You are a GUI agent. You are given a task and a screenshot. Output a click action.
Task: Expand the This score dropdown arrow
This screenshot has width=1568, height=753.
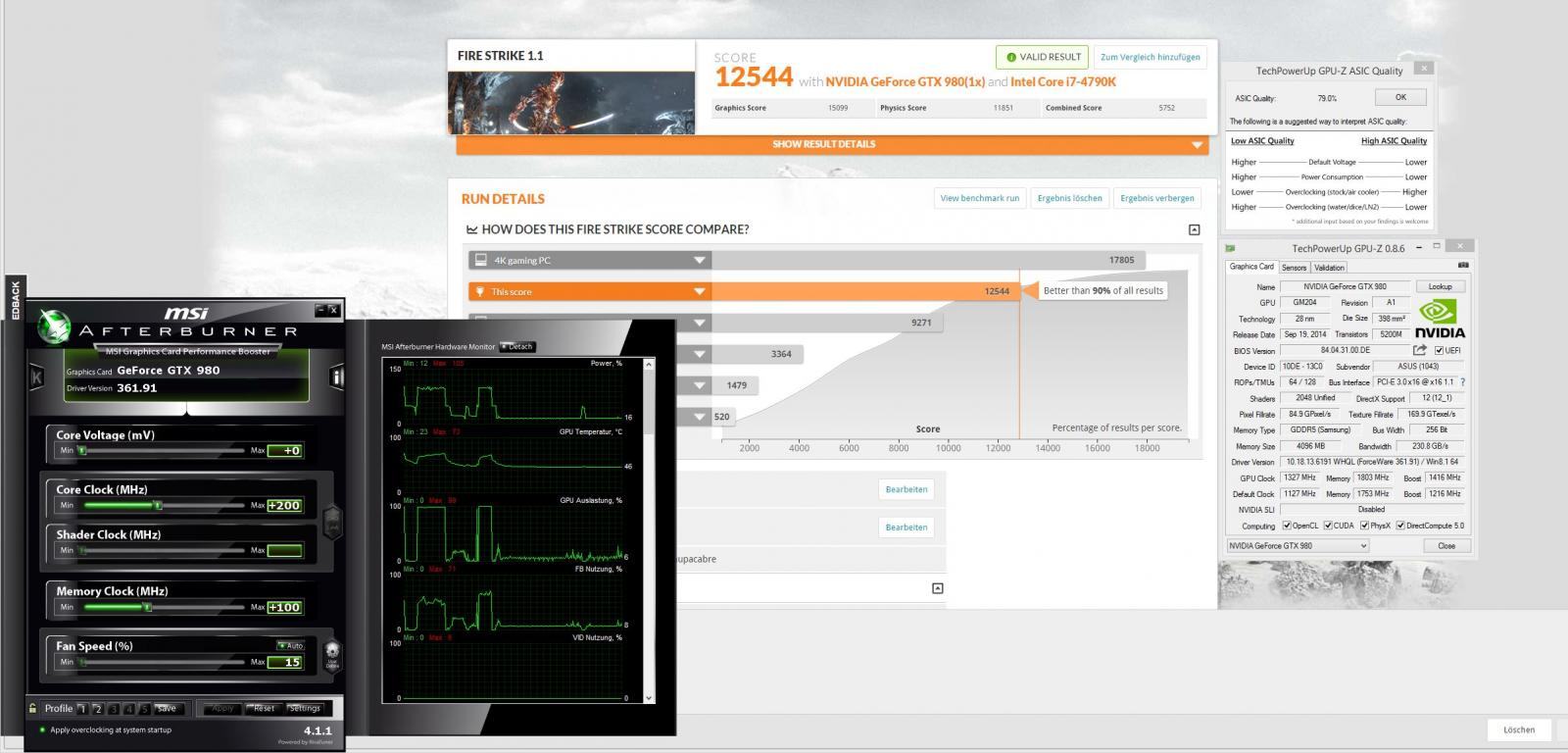coord(700,291)
